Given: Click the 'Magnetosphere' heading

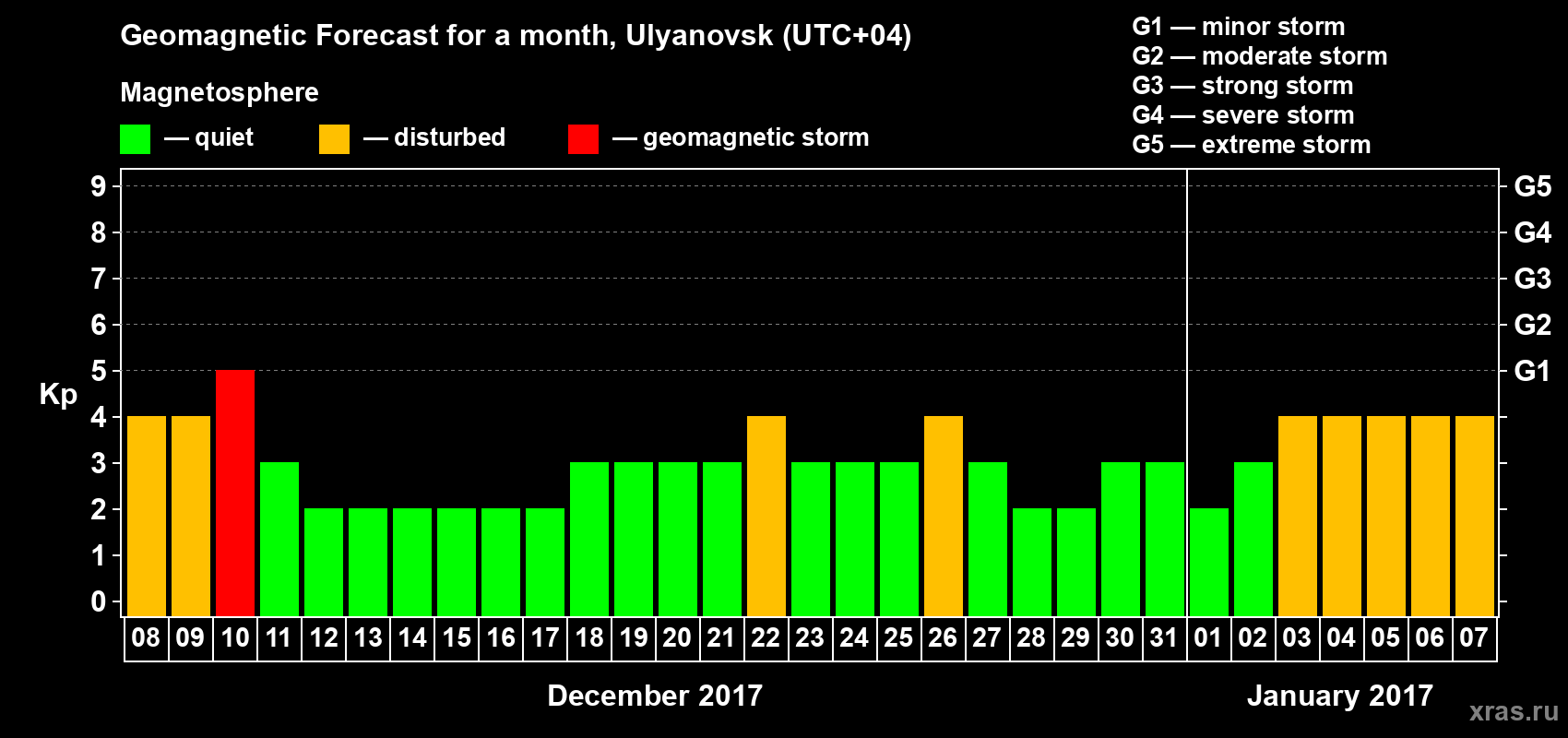Looking at the screenshot, I should tap(220, 92).
